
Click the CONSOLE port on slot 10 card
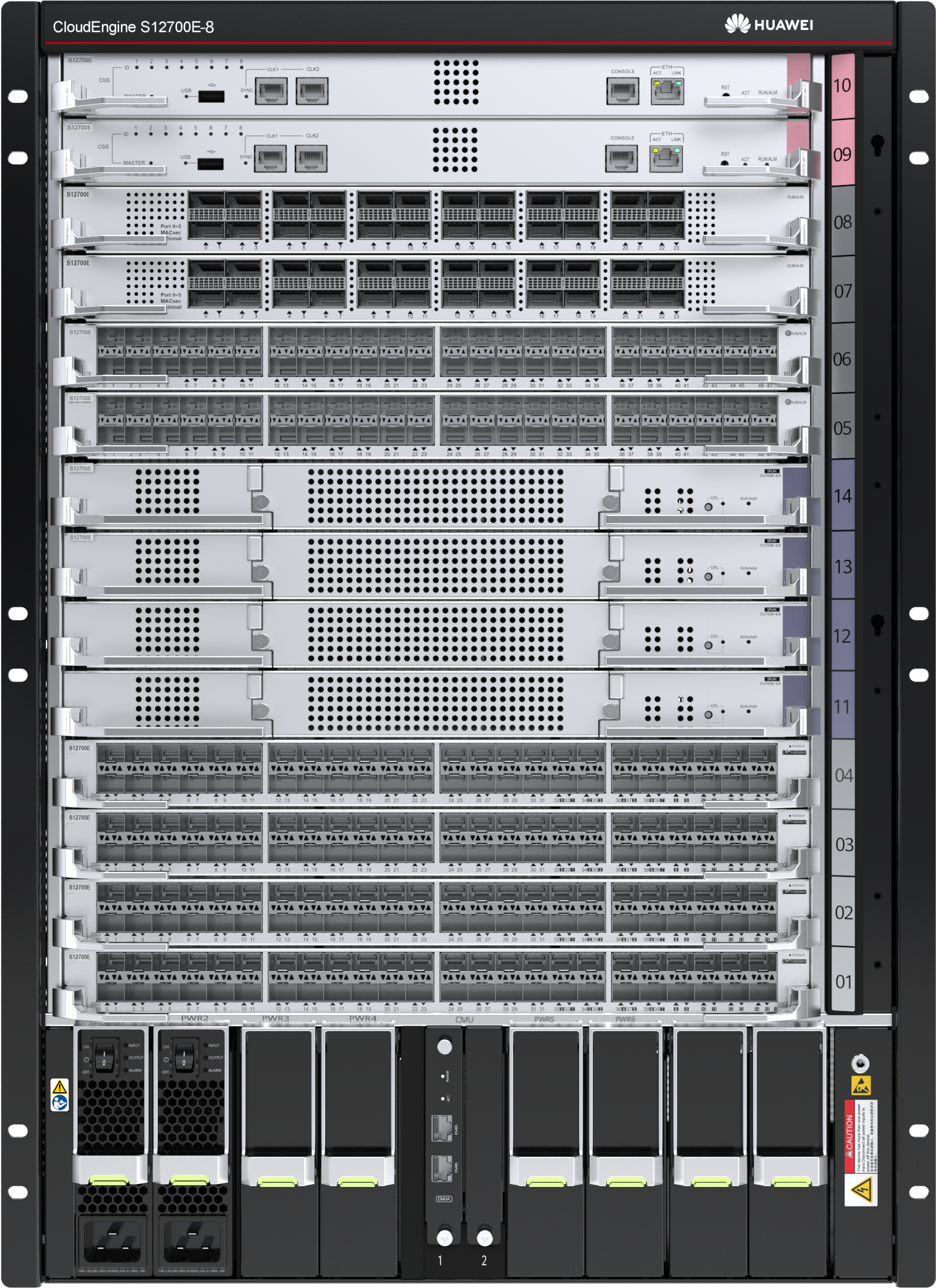[x=623, y=90]
